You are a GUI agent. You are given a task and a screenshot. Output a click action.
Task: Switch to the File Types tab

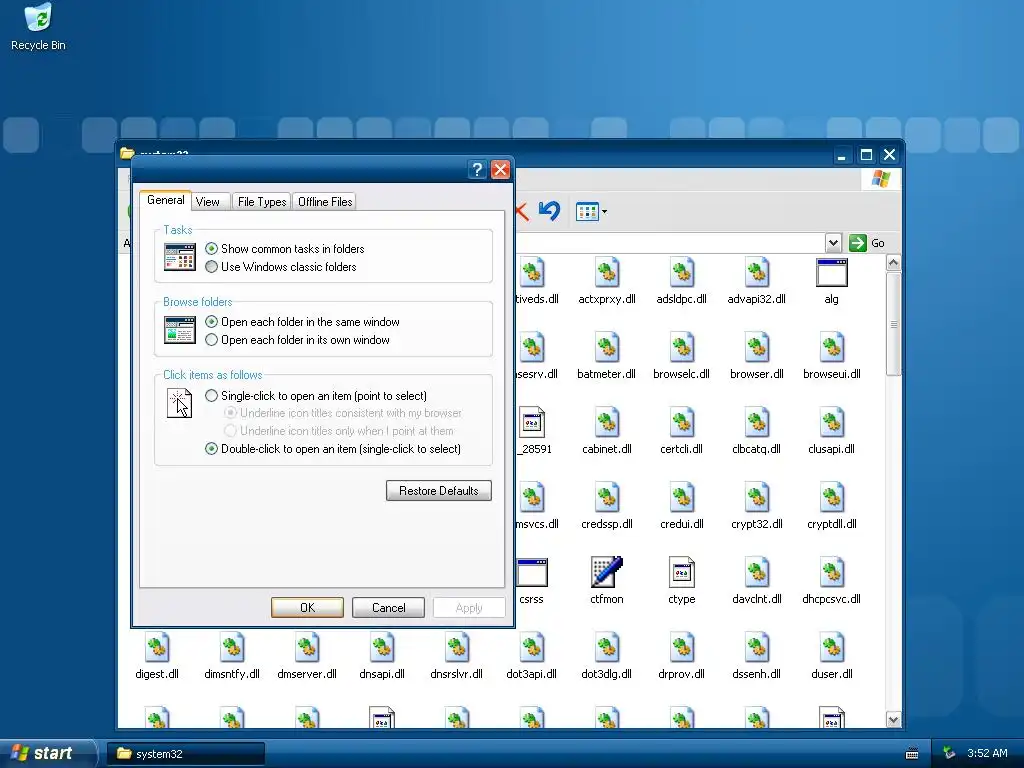pos(262,202)
